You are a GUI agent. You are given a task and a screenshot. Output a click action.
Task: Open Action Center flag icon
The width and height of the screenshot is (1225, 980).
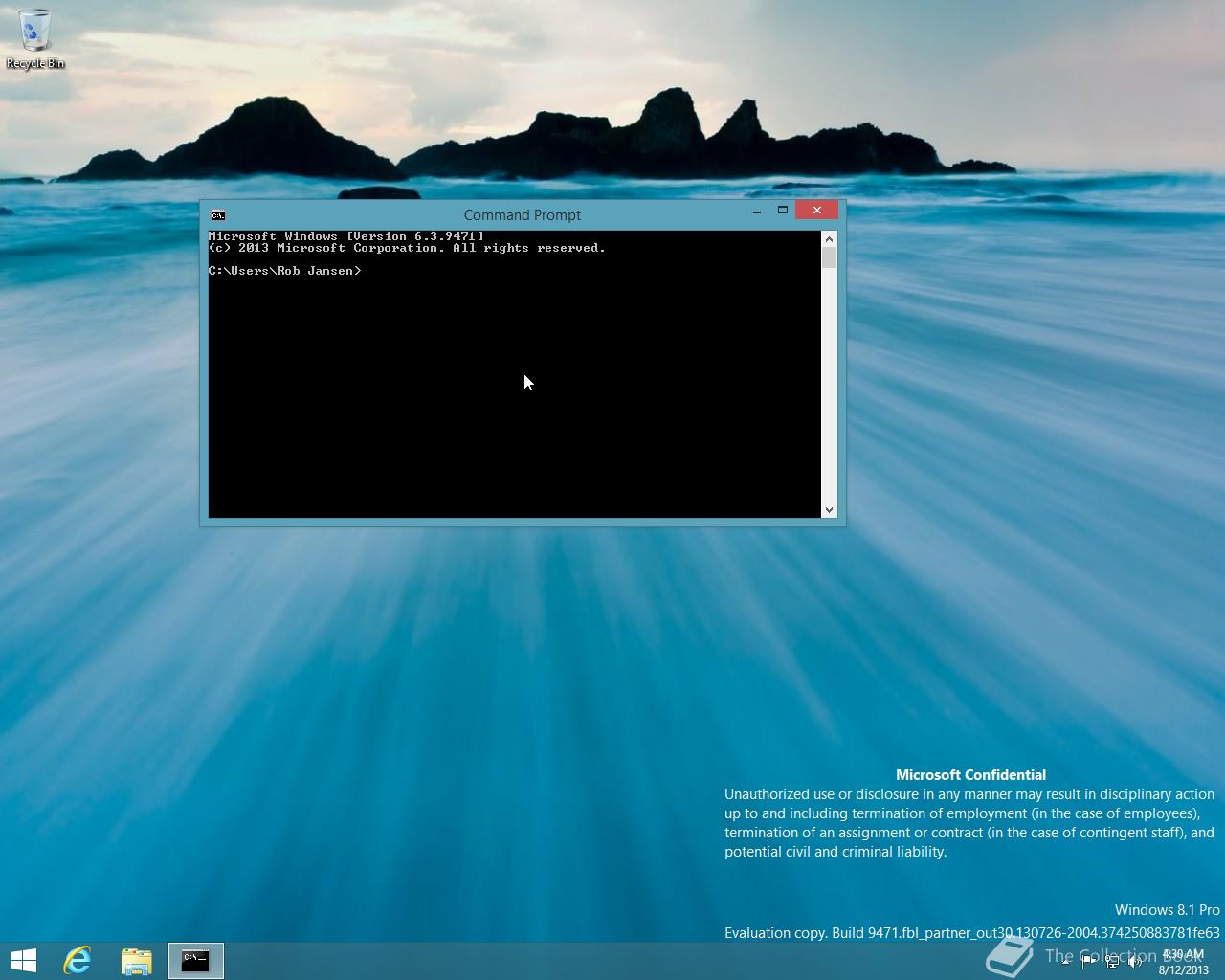pyautogui.click(x=1089, y=962)
